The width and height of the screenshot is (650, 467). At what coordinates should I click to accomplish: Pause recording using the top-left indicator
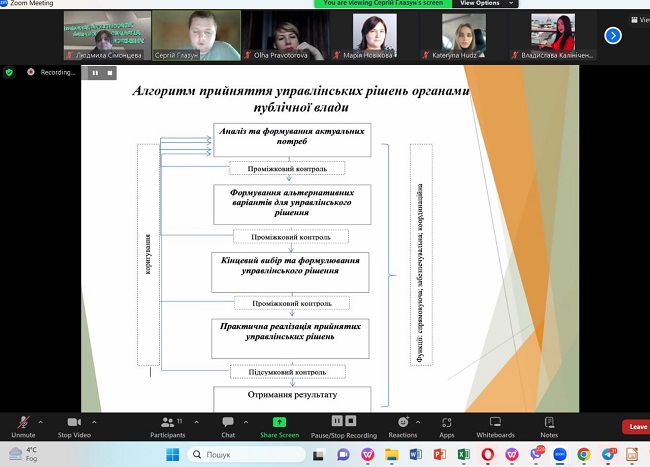click(x=95, y=73)
